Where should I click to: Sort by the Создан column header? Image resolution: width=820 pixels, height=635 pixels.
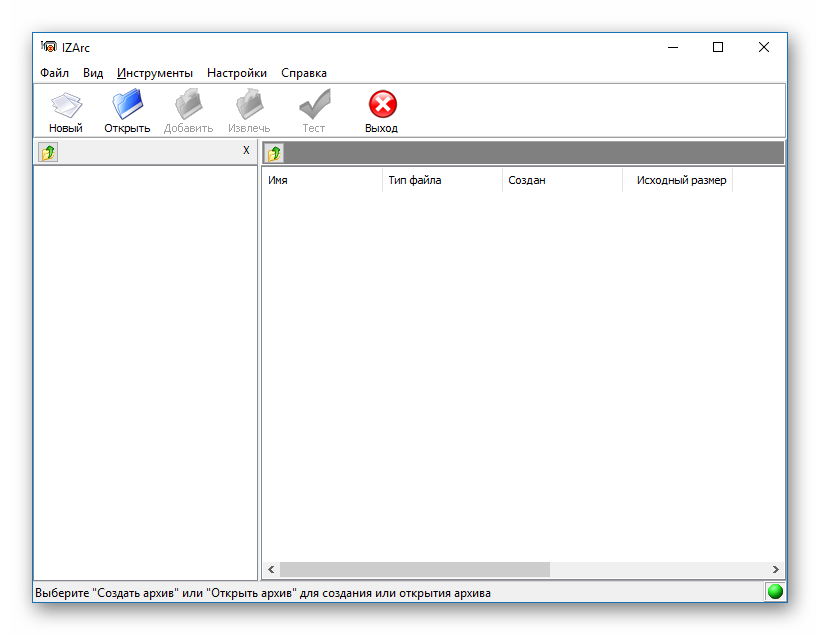point(562,180)
